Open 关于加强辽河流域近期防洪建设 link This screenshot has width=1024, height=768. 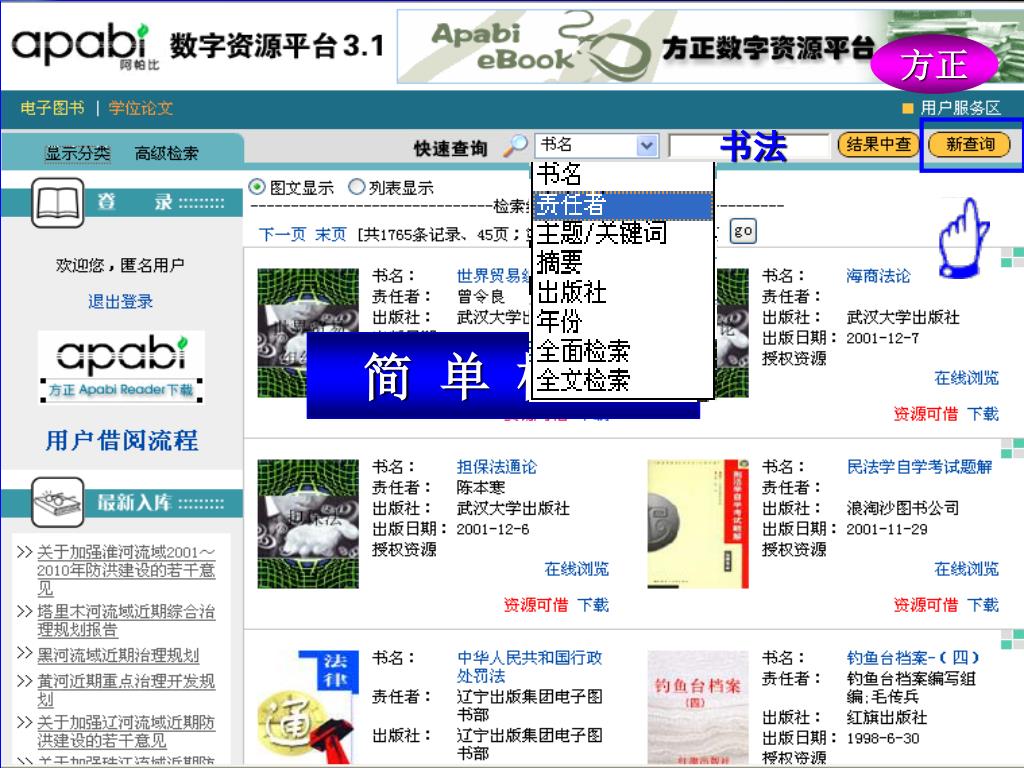(125, 731)
